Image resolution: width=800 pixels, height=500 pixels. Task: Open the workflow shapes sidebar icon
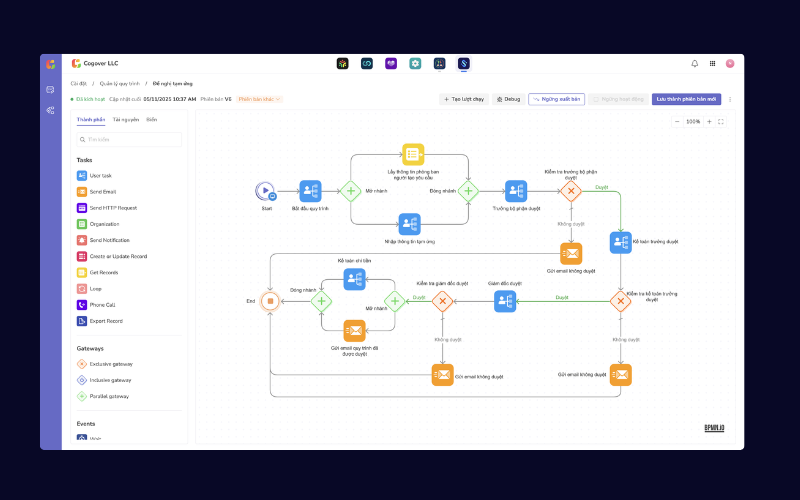click(50, 110)
